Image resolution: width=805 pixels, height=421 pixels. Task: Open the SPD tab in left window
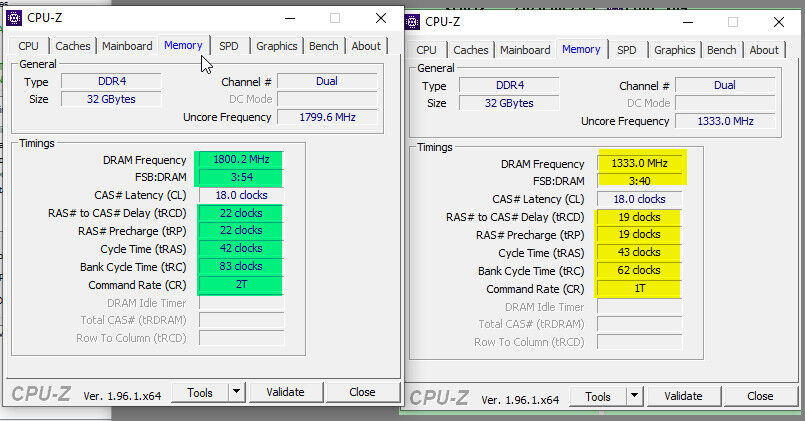228,46
